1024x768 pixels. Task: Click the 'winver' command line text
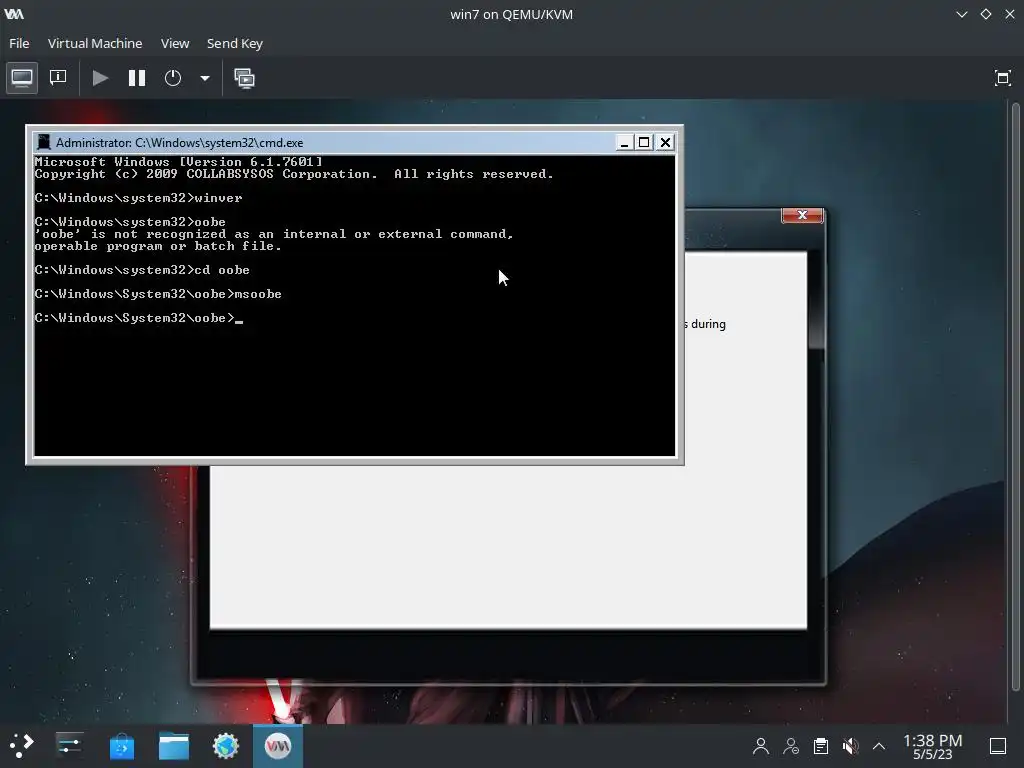click(218, 198)
